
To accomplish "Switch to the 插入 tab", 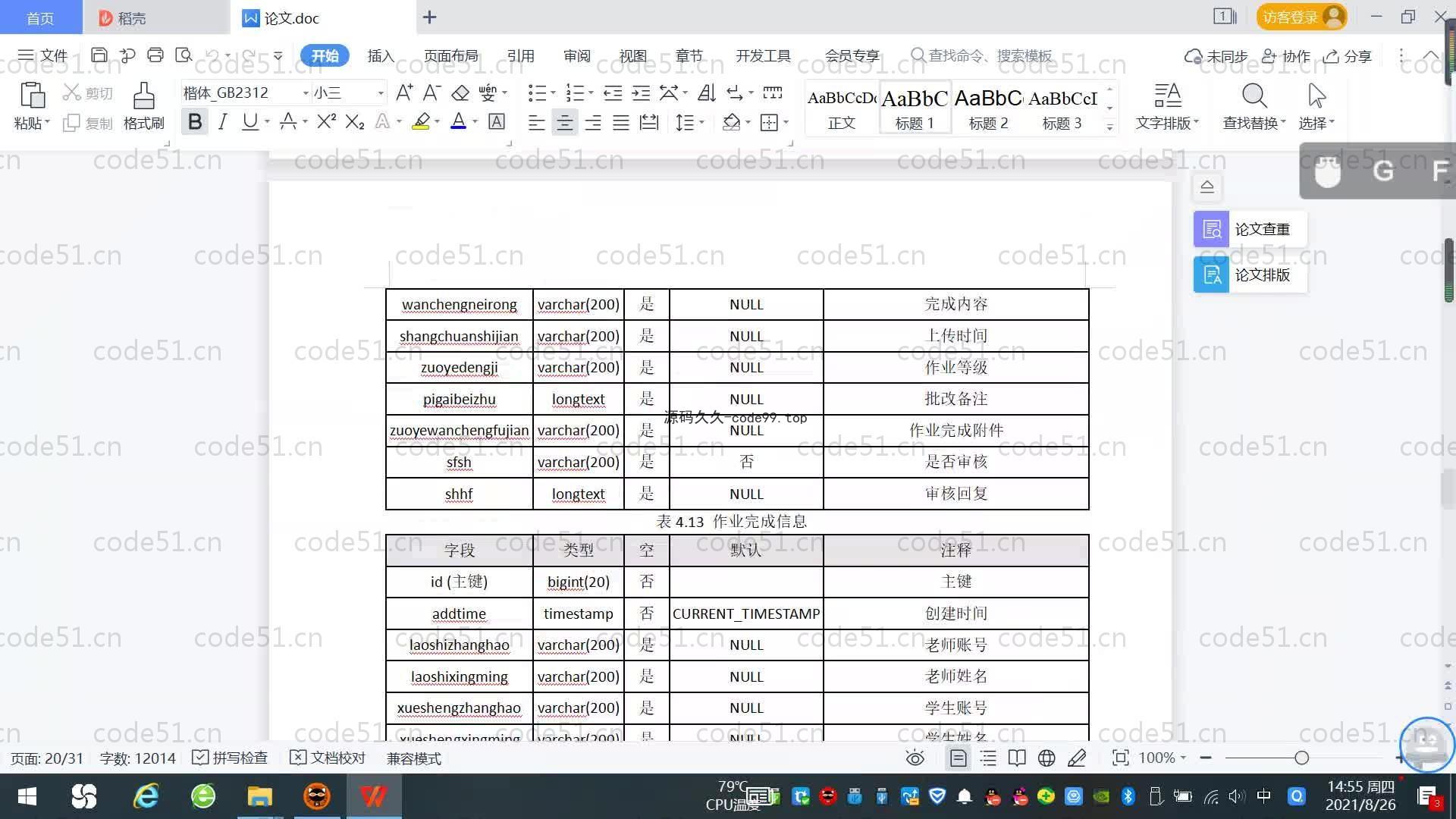I will tap(381, 55).
